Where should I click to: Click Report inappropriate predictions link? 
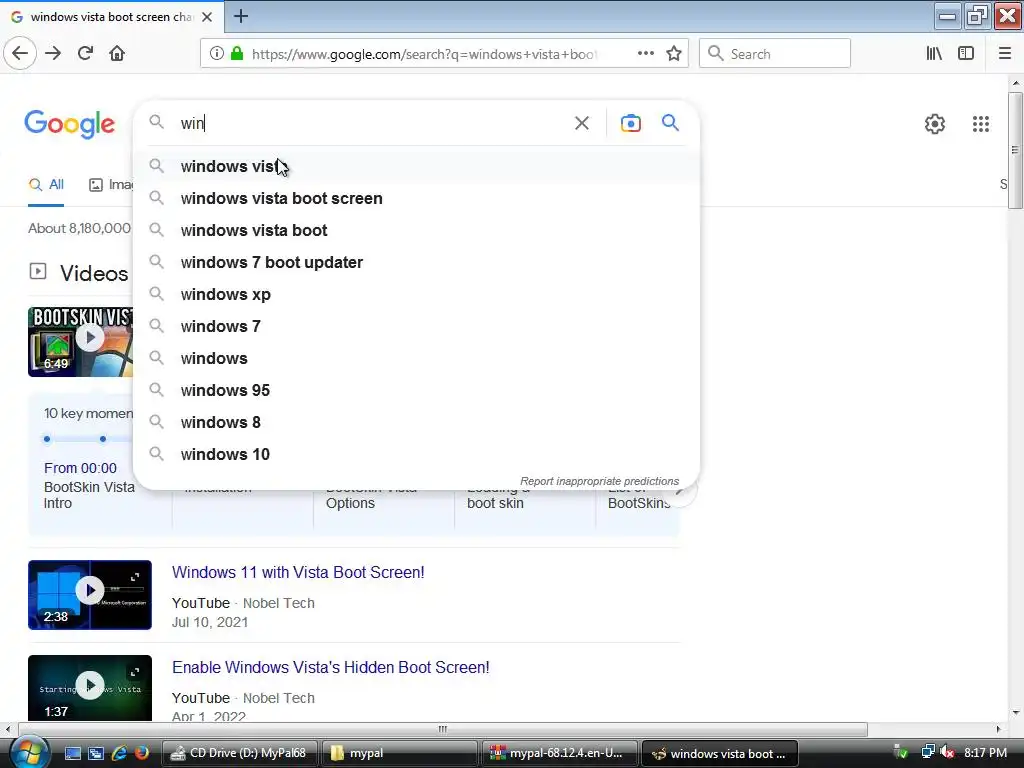coord(599,481)
